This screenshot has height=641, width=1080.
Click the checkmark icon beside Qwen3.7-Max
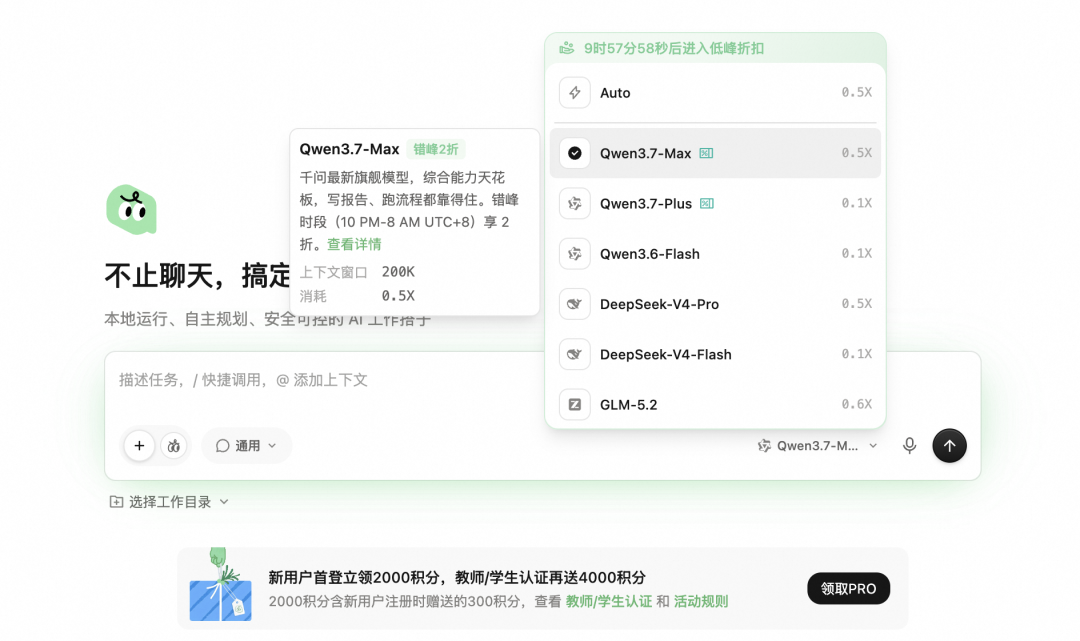point(574,153)
